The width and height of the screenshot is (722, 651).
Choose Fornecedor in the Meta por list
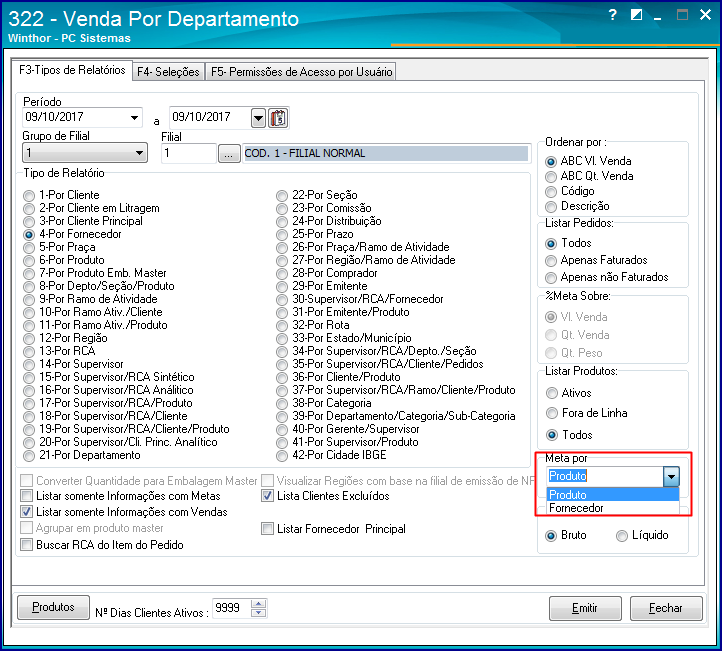pos(612,508)
